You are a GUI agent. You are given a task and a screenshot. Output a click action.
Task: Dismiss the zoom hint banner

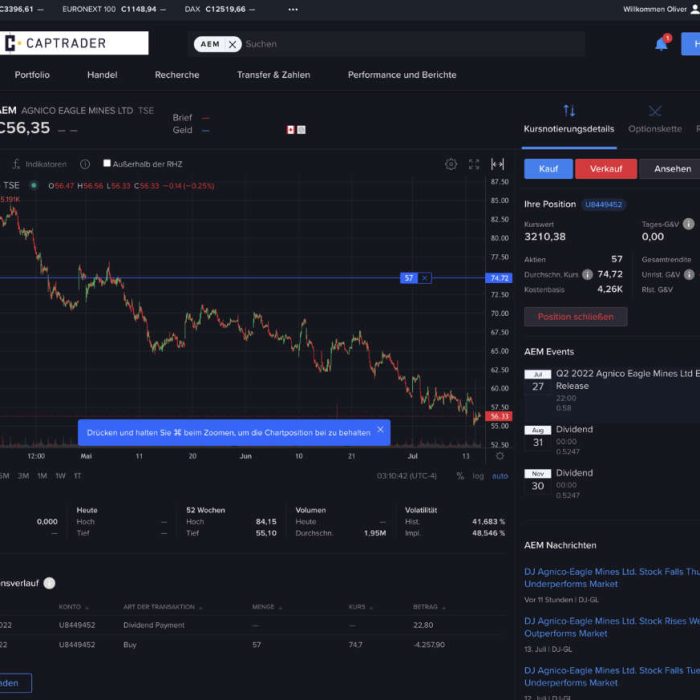380,429
